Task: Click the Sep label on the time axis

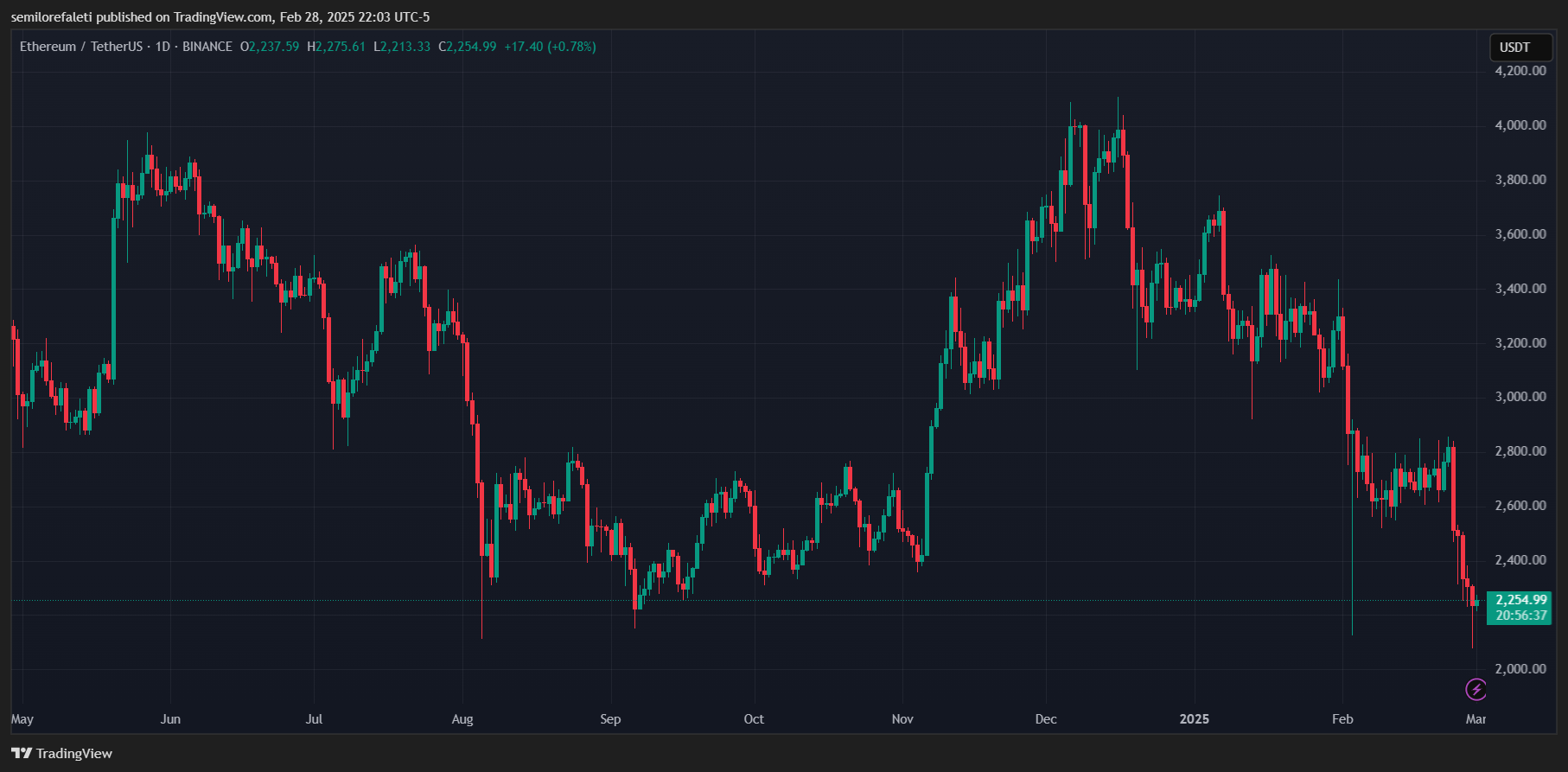Action: [x=610, y=719]
